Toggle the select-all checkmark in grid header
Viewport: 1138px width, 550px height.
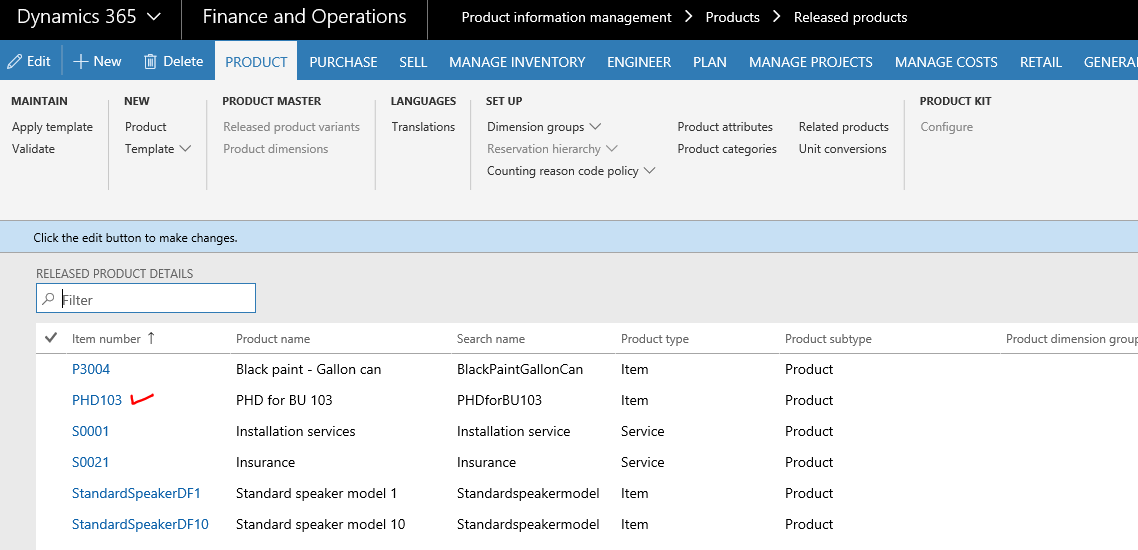[51, 338]
